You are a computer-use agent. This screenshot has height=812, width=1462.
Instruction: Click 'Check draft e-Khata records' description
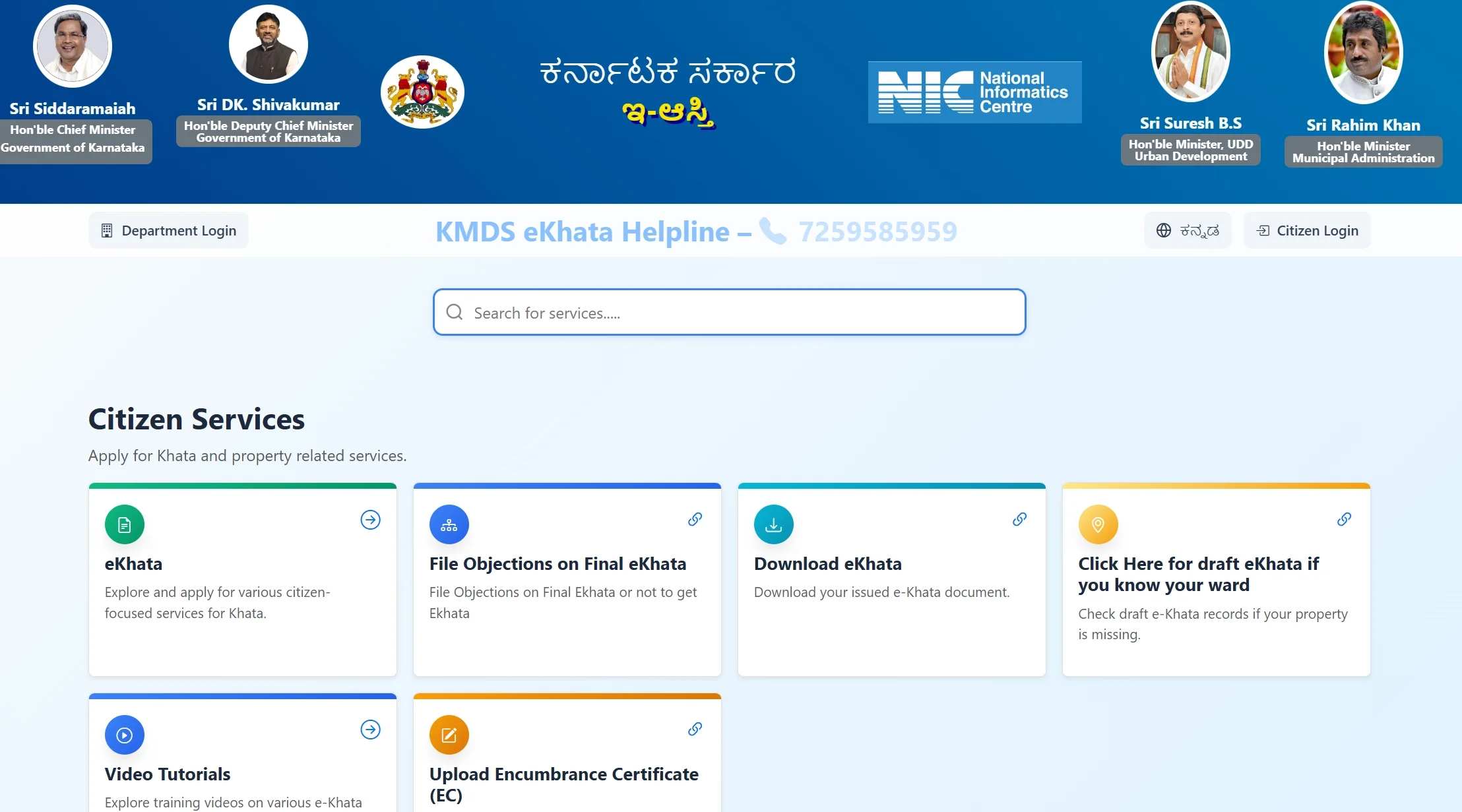tap(1213, 624)
